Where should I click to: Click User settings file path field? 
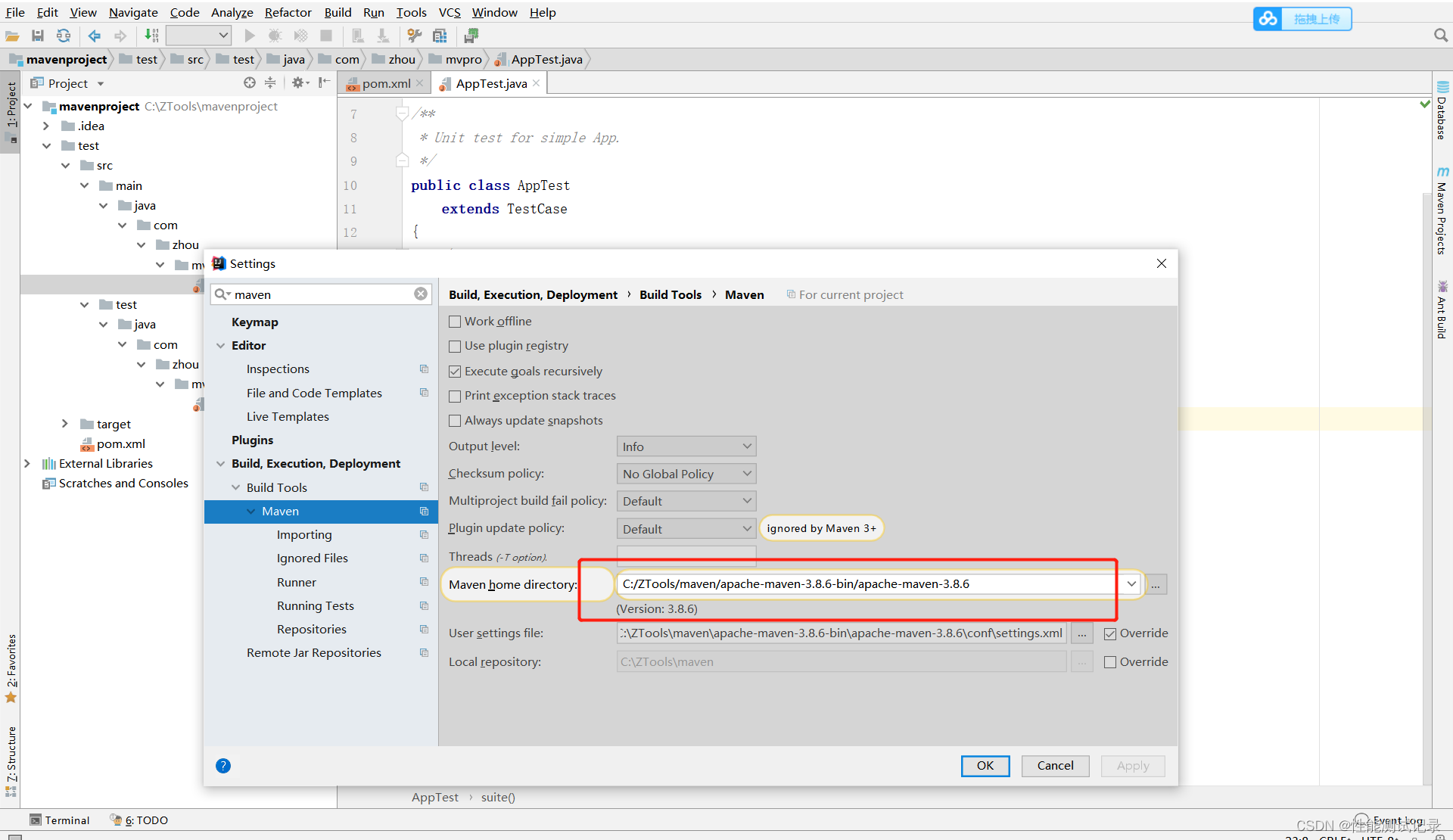(x=842, y=633)
